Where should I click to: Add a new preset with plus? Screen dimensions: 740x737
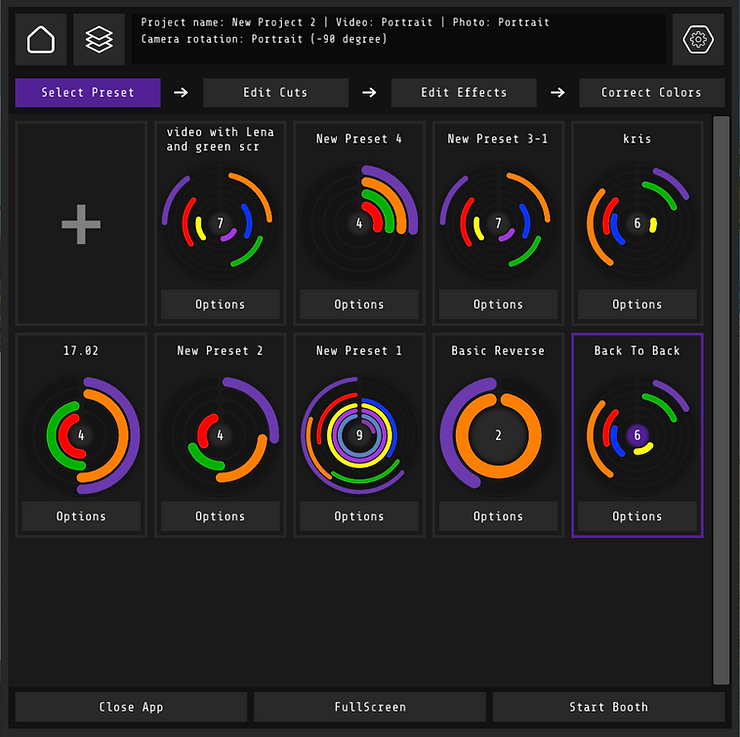coord(81,224)
